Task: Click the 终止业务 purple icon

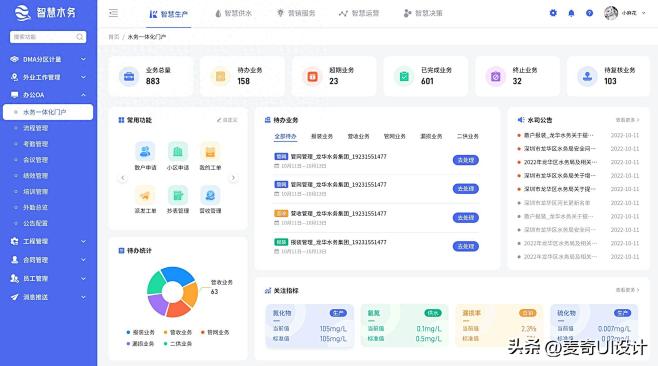Action: tap(496, 76)
